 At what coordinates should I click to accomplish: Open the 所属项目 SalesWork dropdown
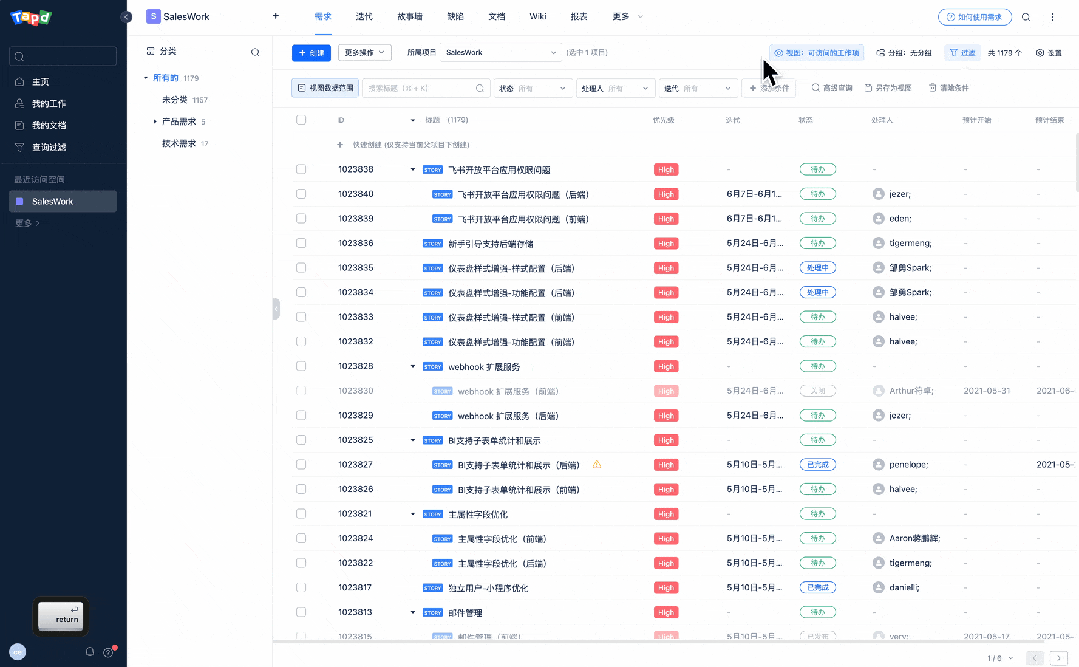point(500,52)
